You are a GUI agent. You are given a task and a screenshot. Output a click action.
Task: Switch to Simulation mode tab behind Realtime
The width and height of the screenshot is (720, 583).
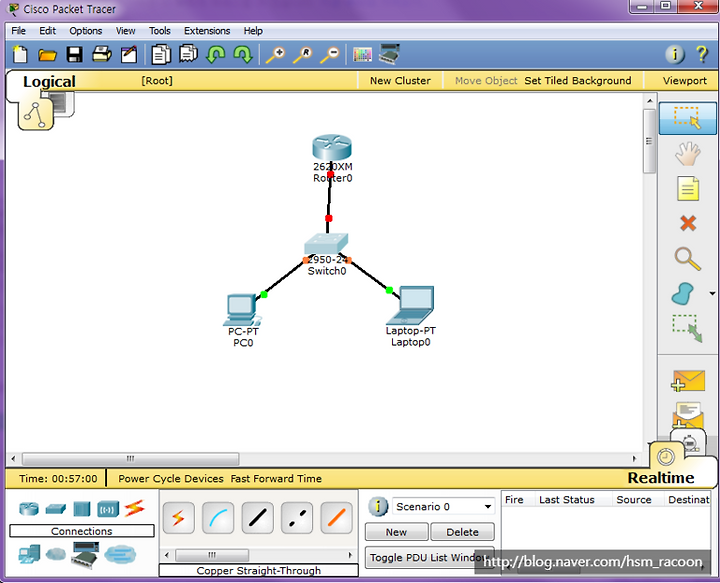coord(690,441)
